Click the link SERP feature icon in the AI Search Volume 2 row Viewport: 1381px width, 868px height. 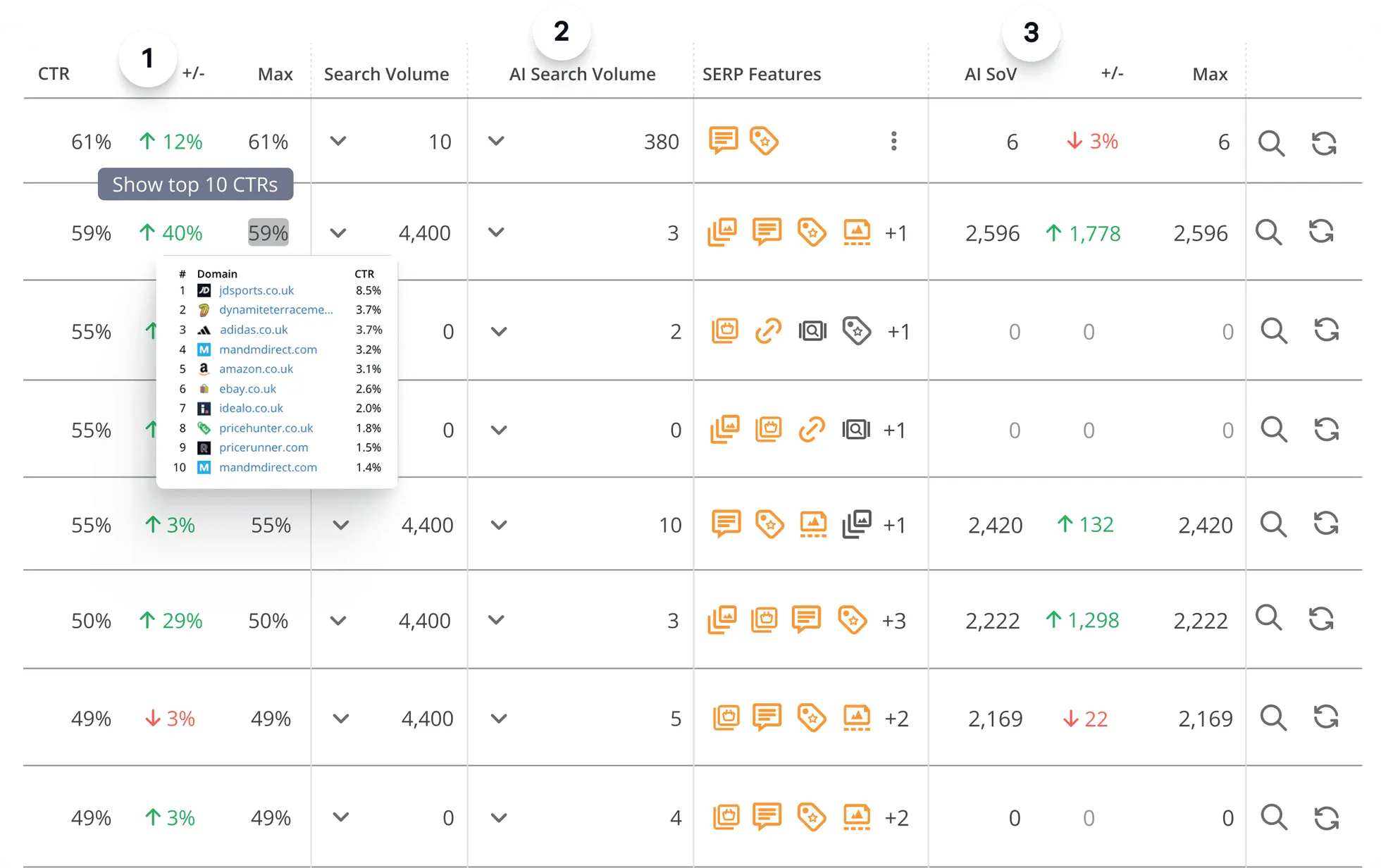coord(768,331)
